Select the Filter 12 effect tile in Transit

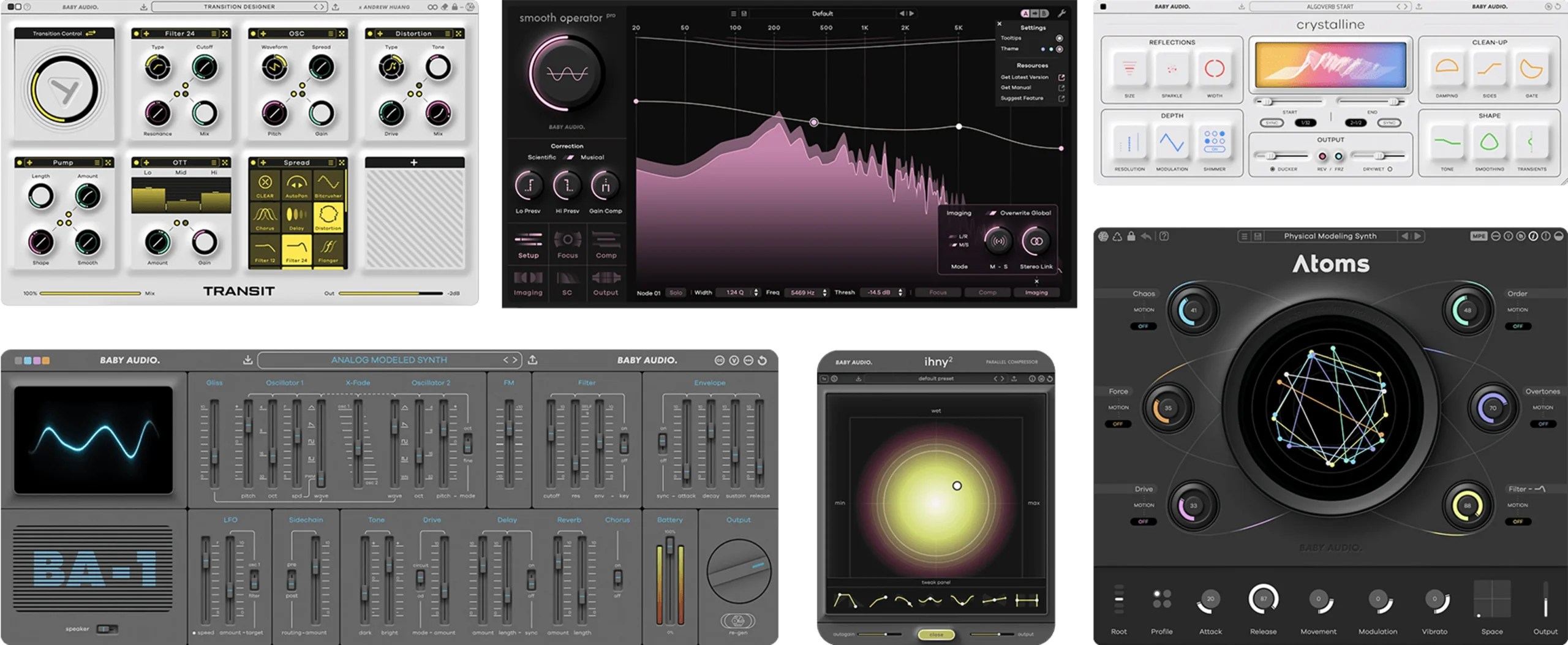pos(265,249)
